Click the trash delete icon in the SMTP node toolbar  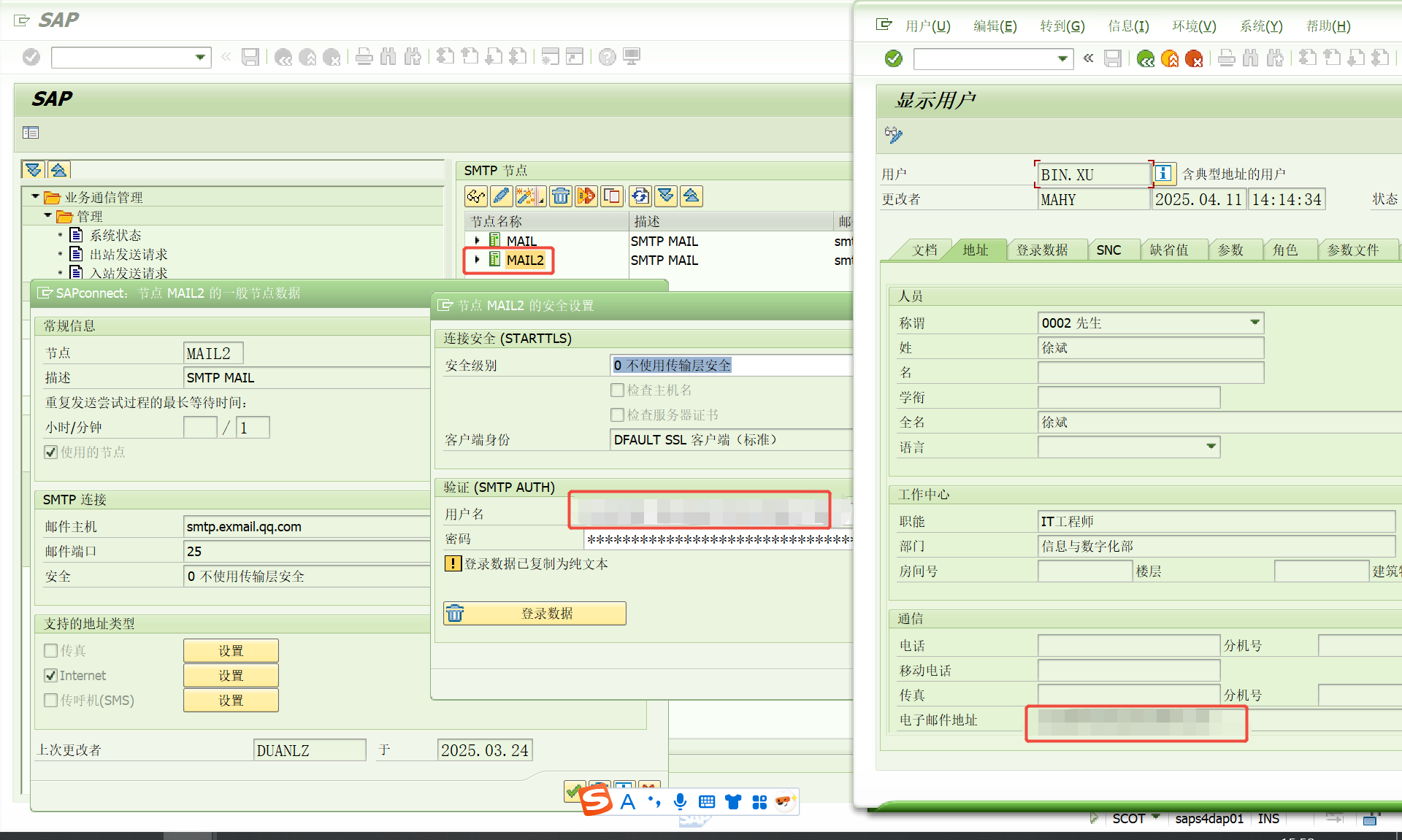pos(561,196)
